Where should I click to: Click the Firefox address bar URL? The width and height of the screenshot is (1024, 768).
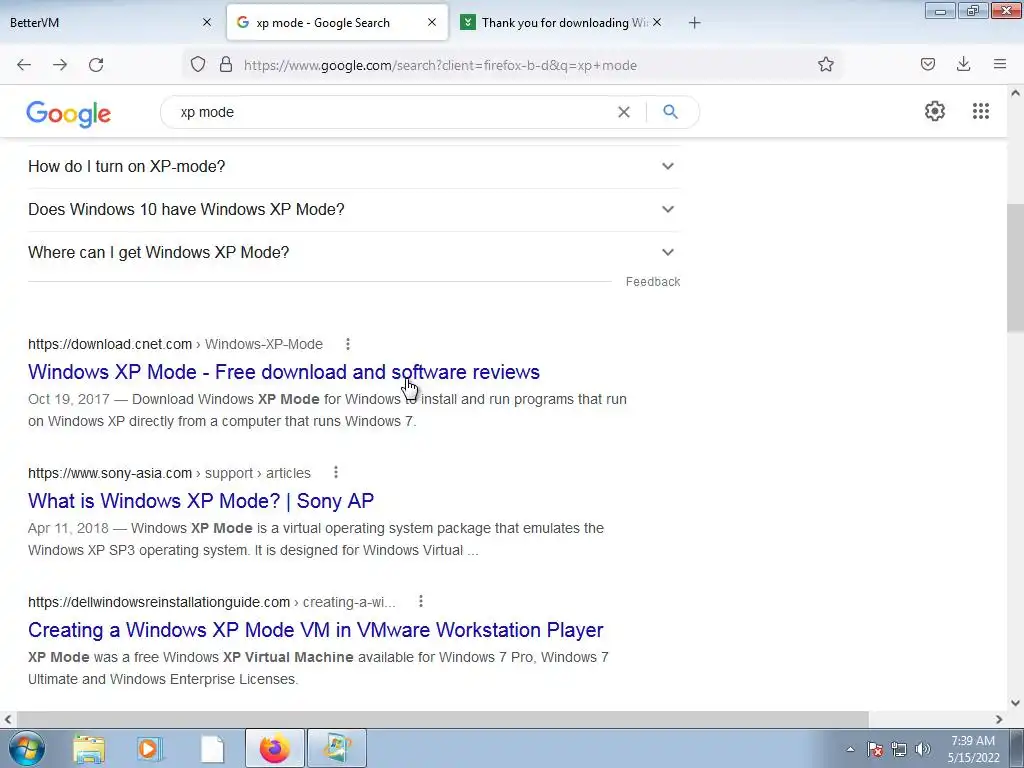(x=440, y=65)
